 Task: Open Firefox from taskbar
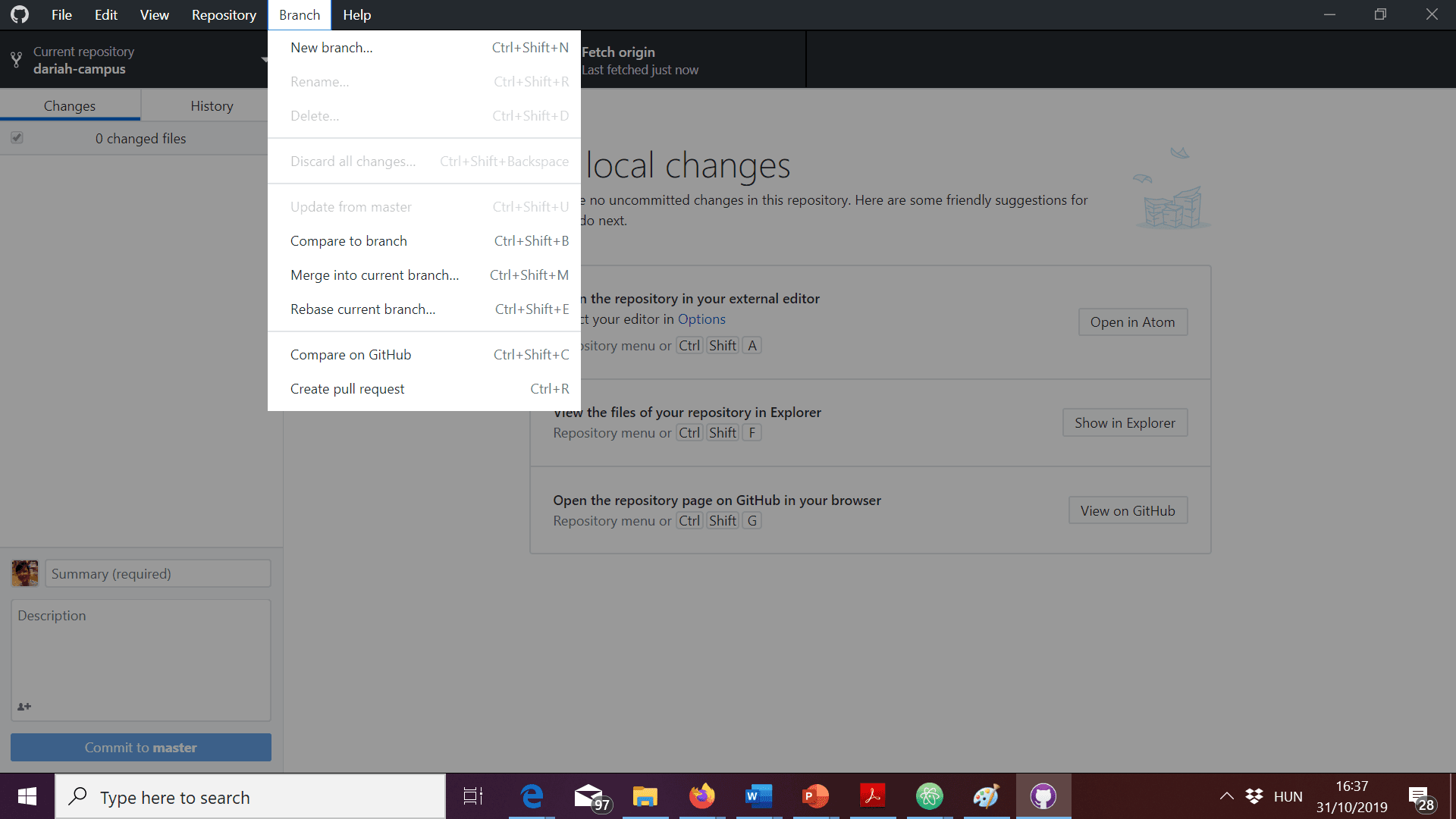pos(701,796)
